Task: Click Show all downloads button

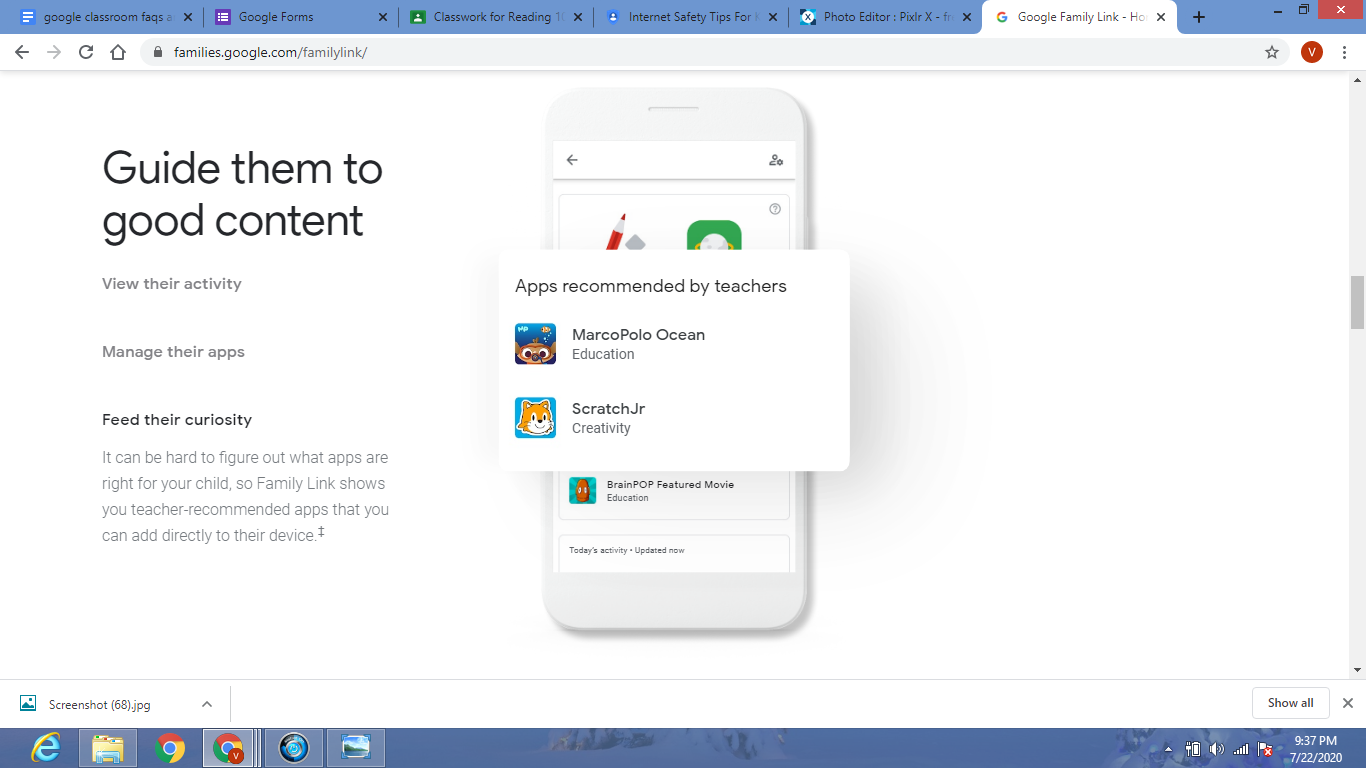Action: 1290,703
